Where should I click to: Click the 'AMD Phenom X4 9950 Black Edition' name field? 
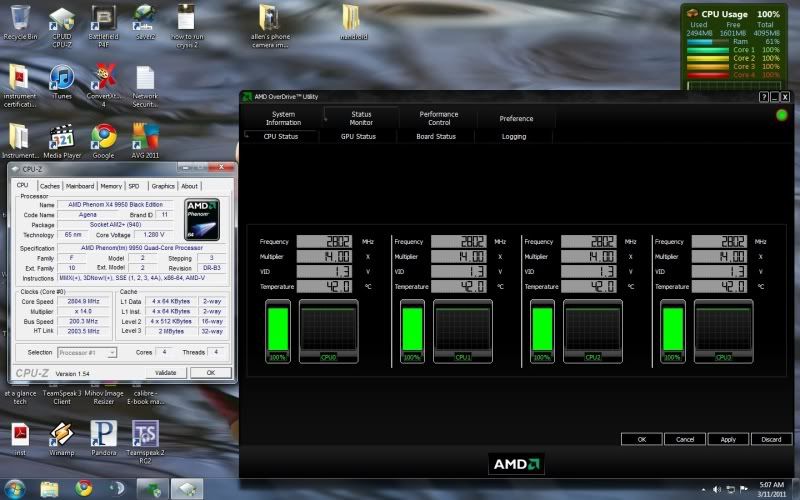(x=115, y=205)
